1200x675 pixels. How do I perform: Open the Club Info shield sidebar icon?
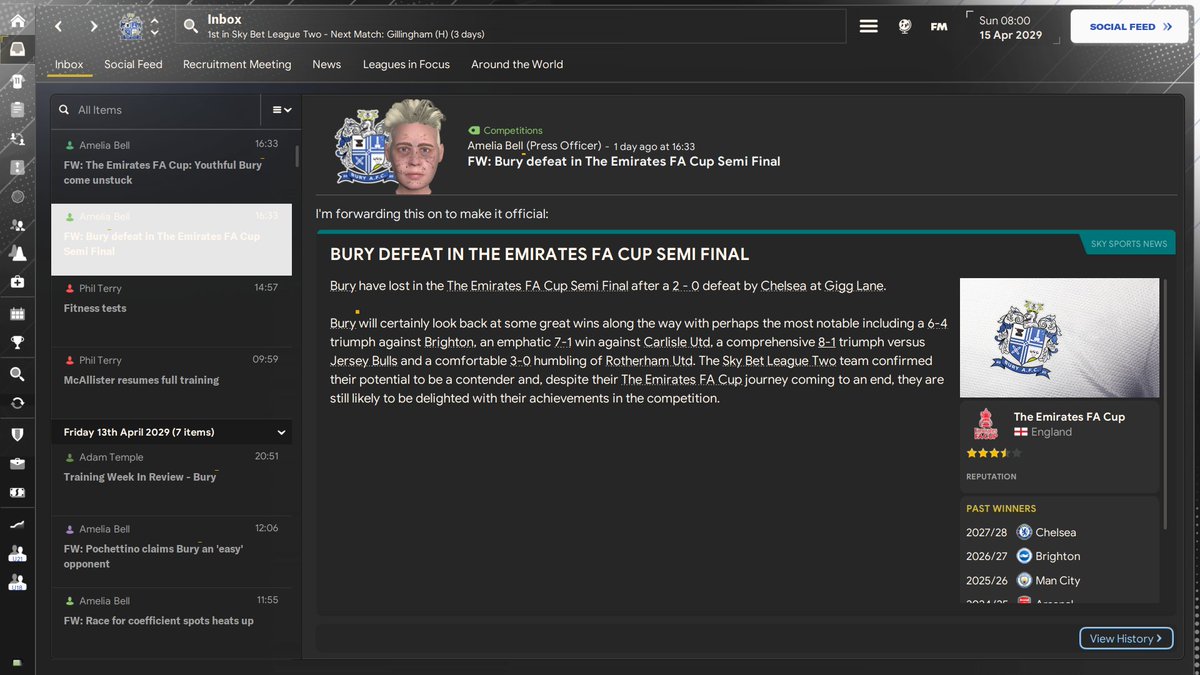coord(17,434)
